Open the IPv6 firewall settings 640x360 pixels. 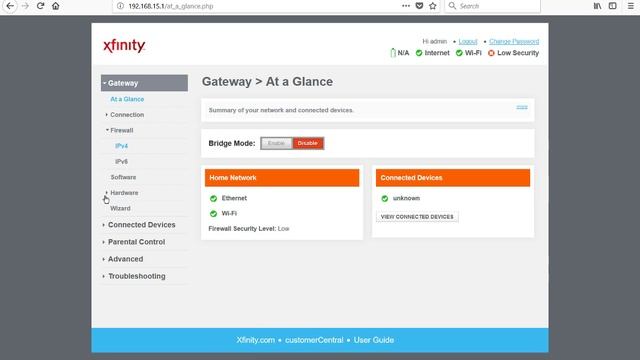click(x=121, y=161)
